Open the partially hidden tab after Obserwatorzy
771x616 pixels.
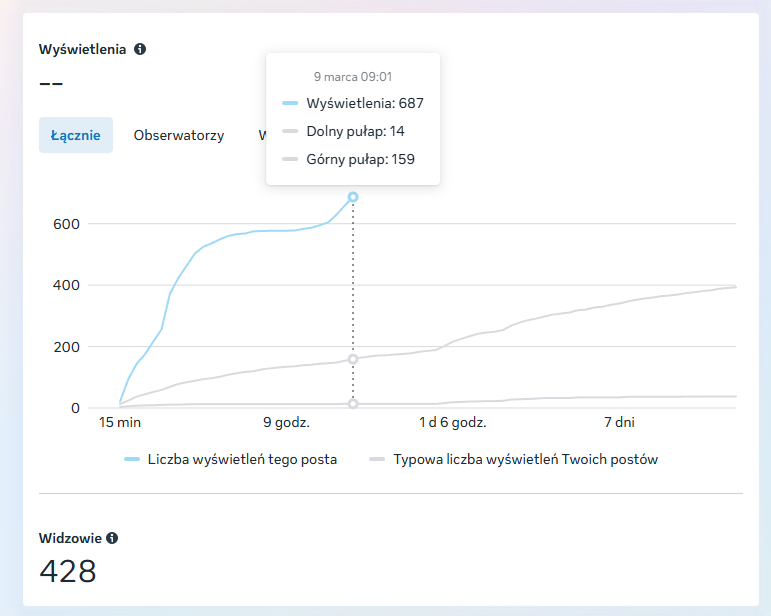[x=261, y=135]
